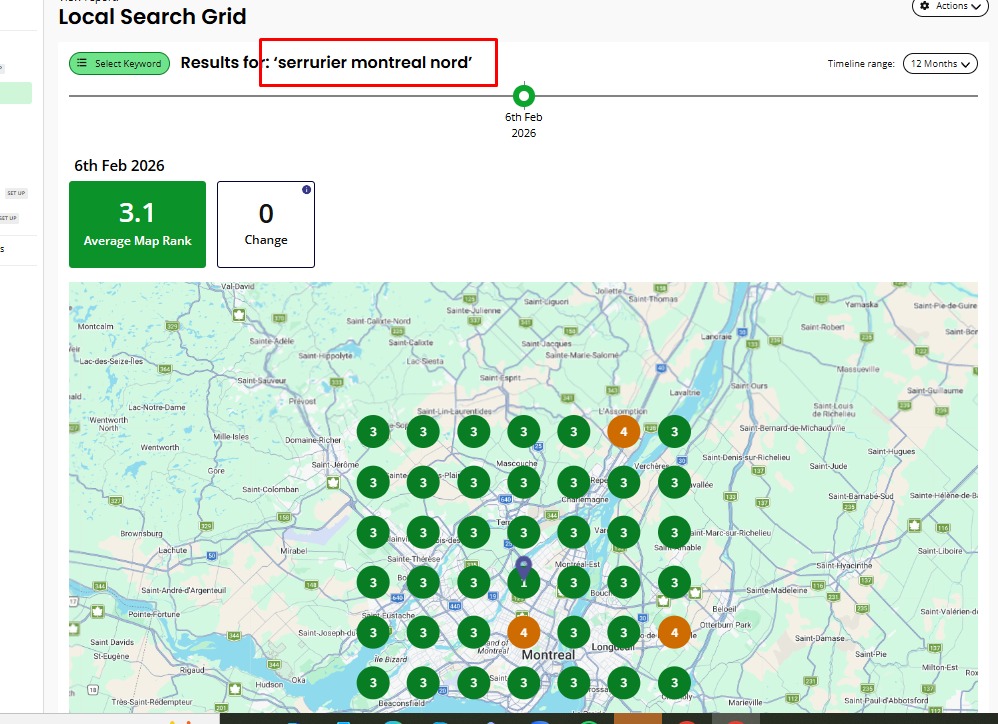Click the 'Montreal' city label on map
The height and width of the screenshot is (724, 998).
tap(548, 655)
